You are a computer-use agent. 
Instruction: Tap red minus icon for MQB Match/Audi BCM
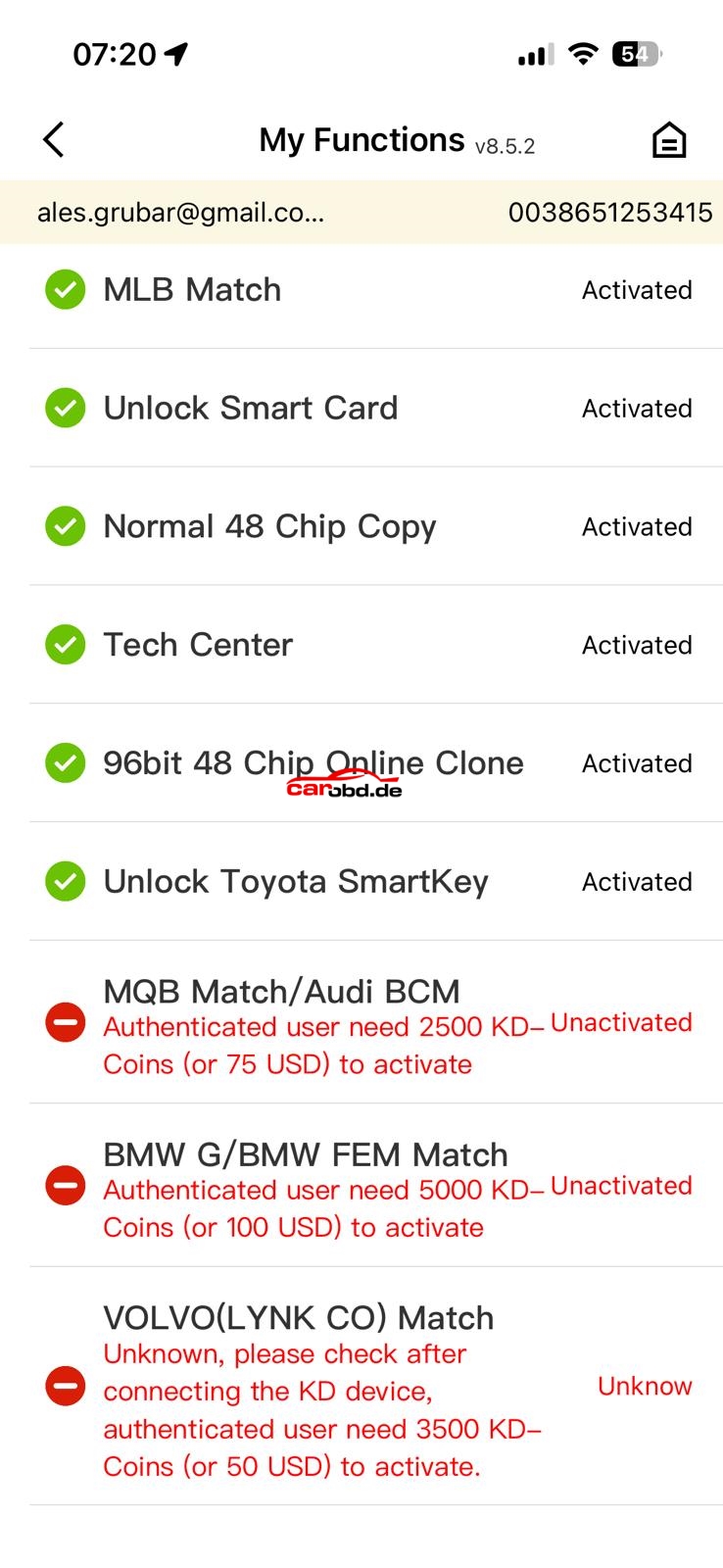(x=66, y=1023)
